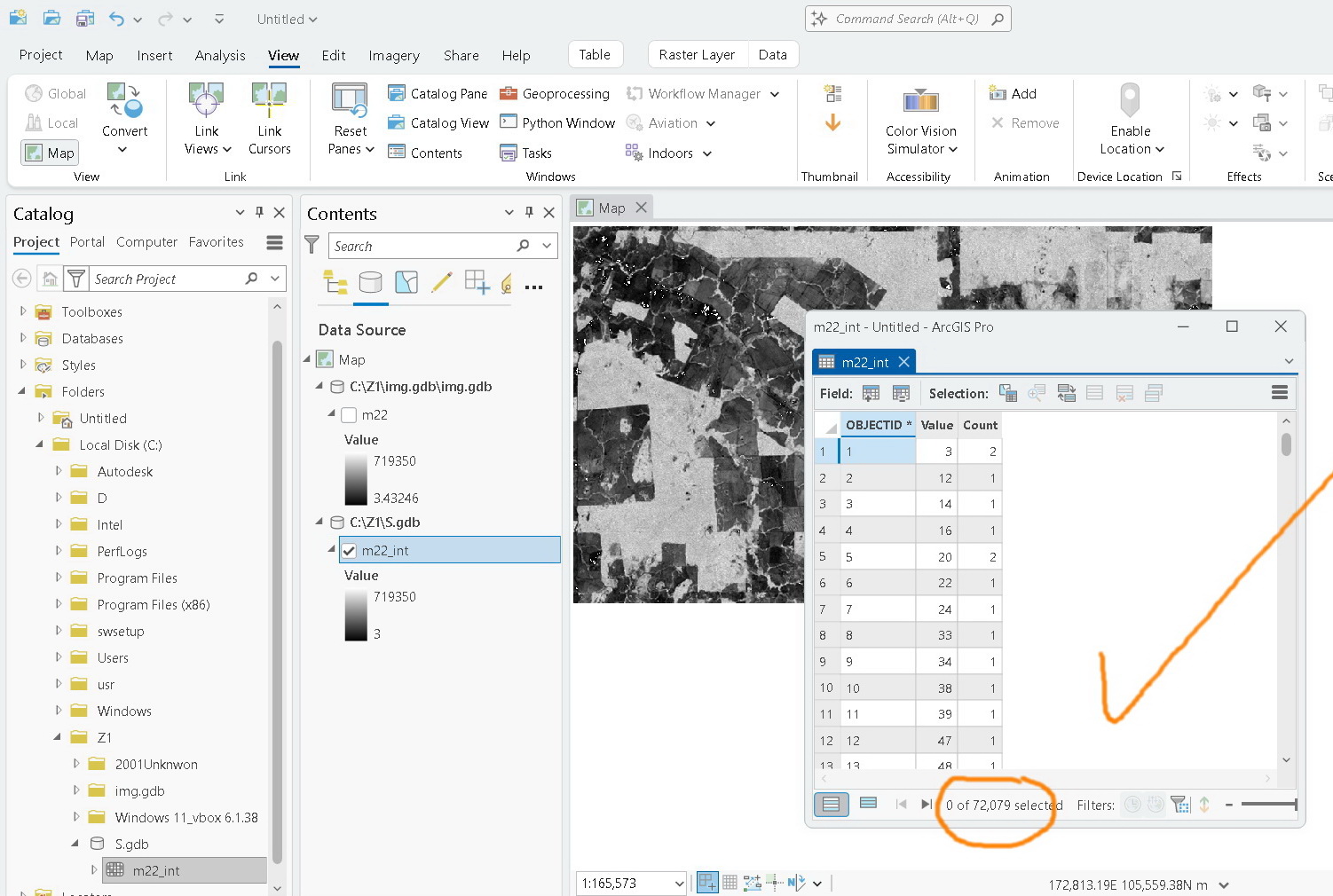The image size is (1333, 896).
Task: Adjust the attribute table row height slider
Action: (1269, 805)
